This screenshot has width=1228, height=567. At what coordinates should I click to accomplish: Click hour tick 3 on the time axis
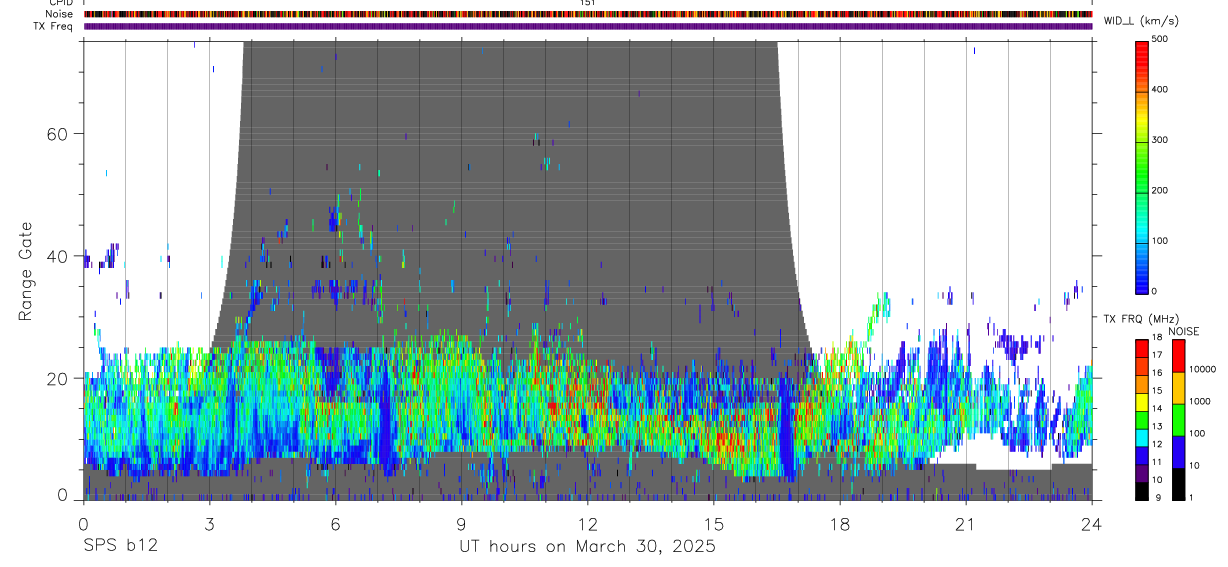click(209, 523)
